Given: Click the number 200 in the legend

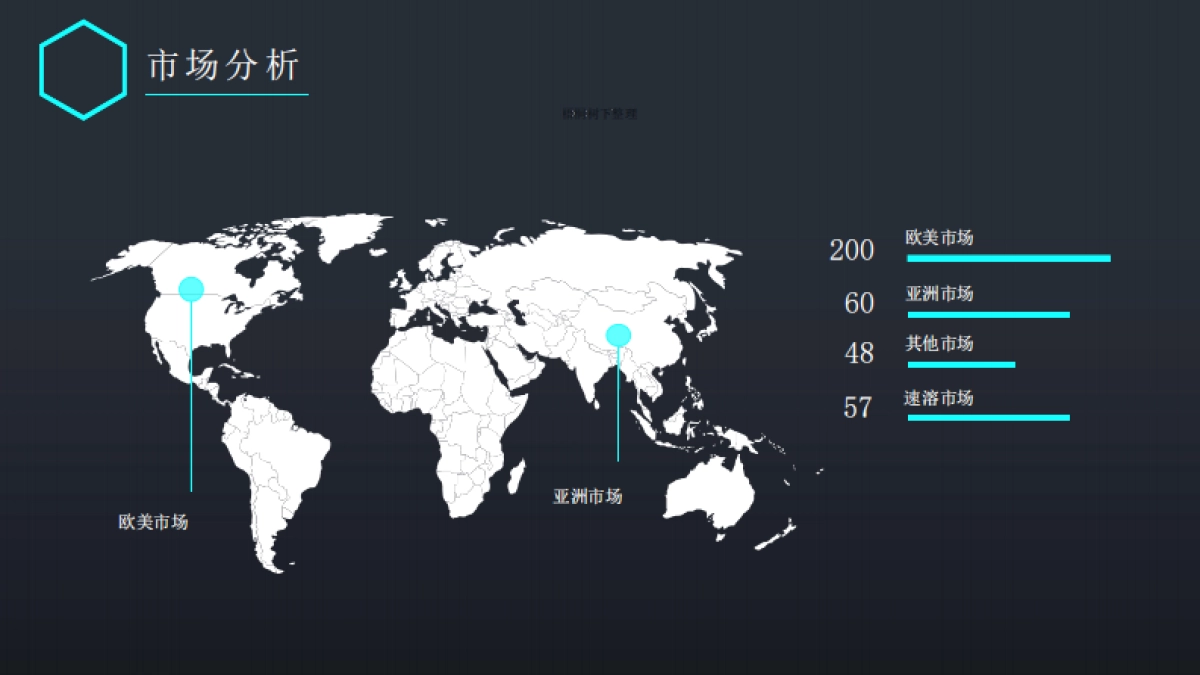Looking at the screenshot, I should coord(852,251).
